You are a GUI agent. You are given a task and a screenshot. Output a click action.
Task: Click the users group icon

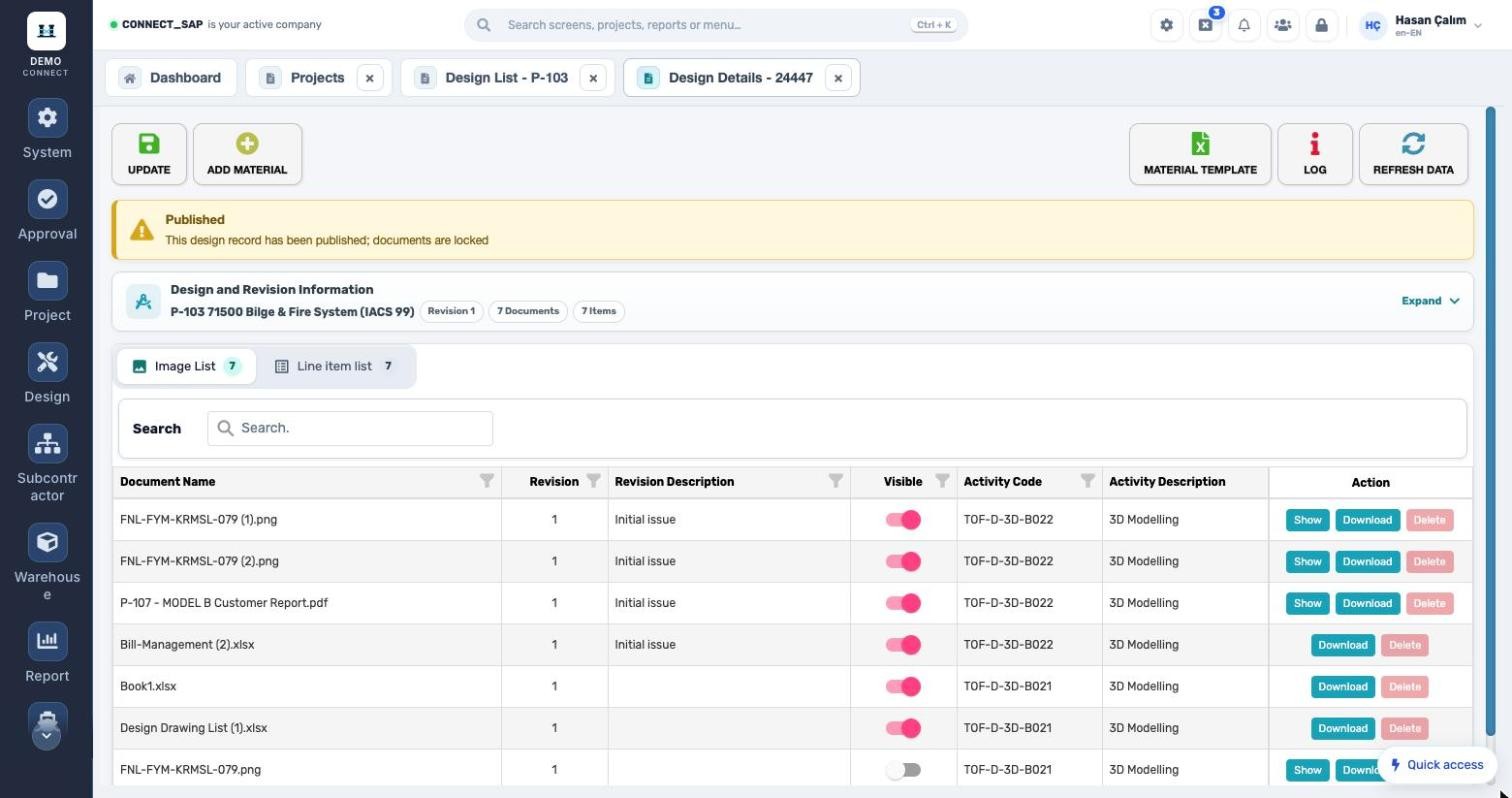pyautogui.click(x=1283, y=25)
